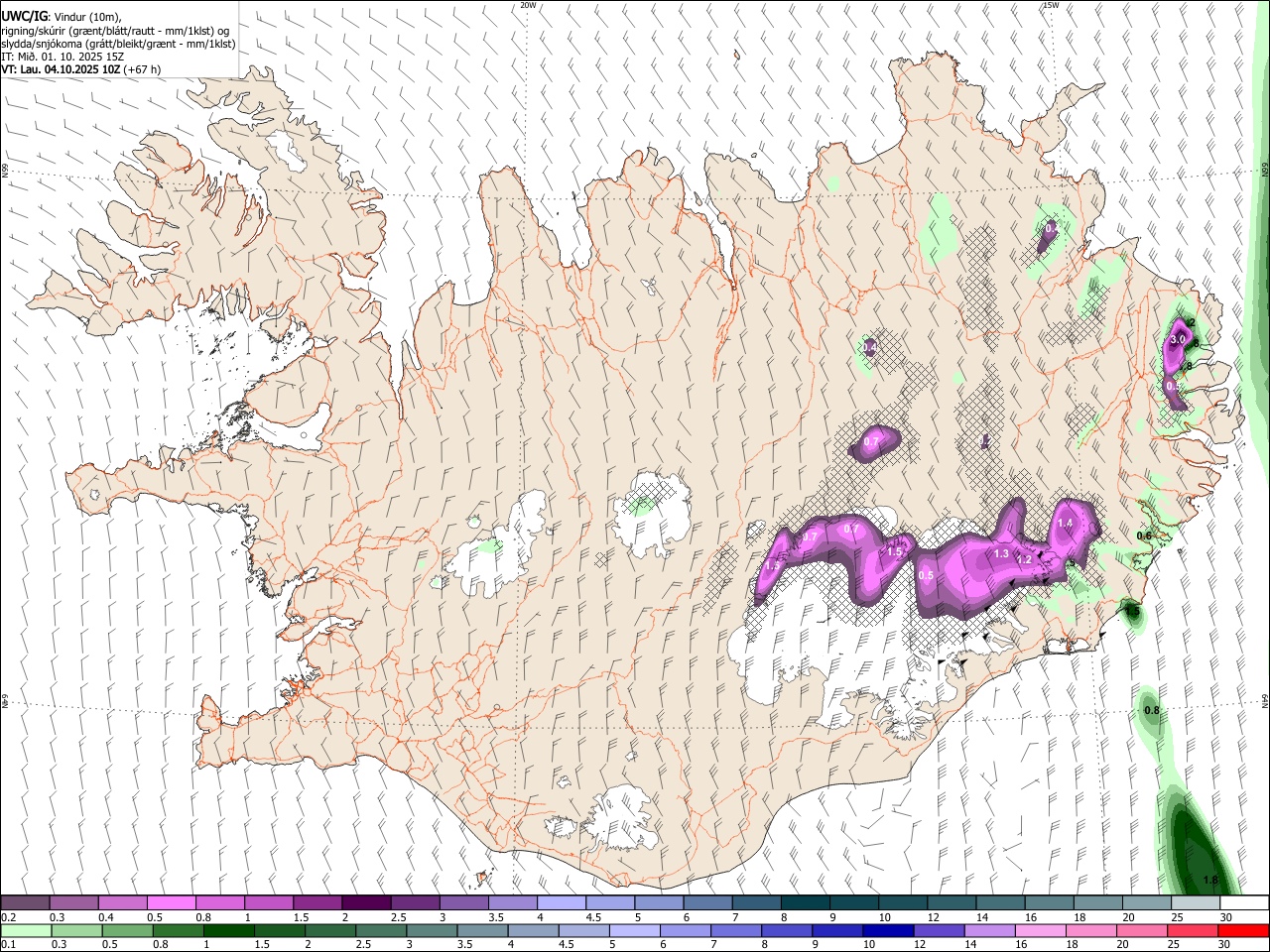Click the 1.3 snowfall value label
The width and height of the screenshot is (1270, 952).
1001,553
